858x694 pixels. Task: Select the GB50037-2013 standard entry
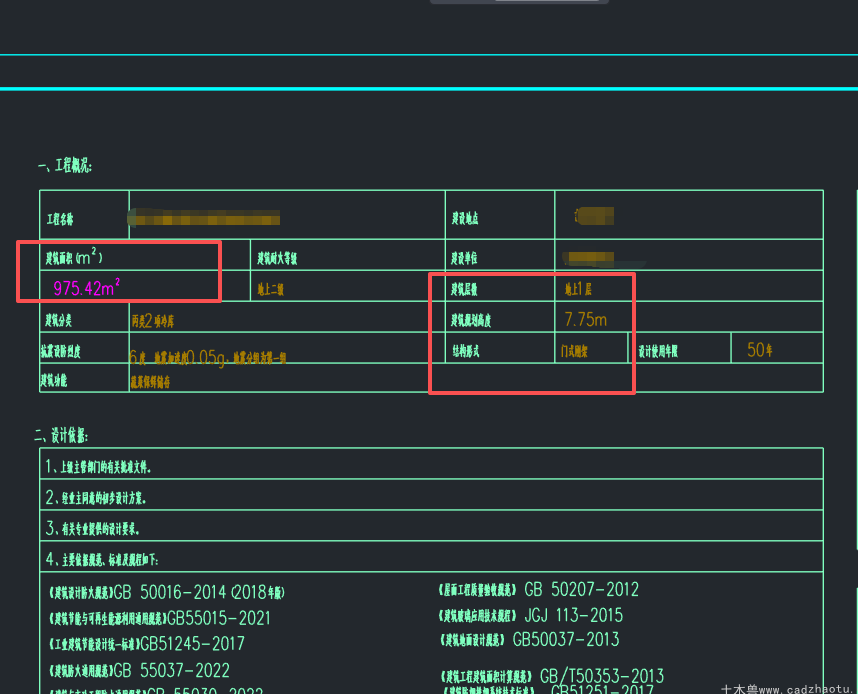point(529,639)
